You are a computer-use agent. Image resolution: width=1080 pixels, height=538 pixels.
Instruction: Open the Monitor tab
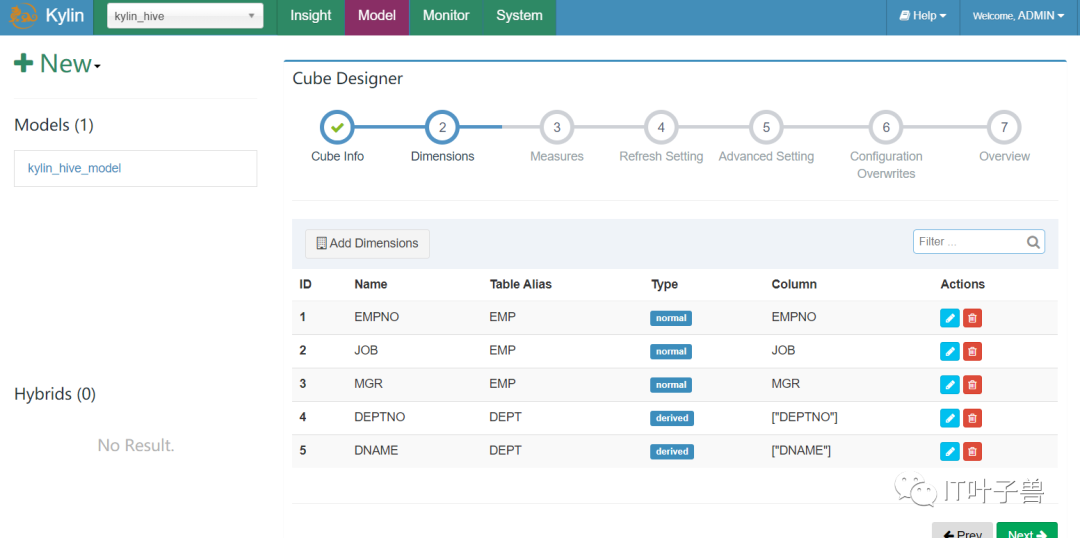click(x=446, y=16)
